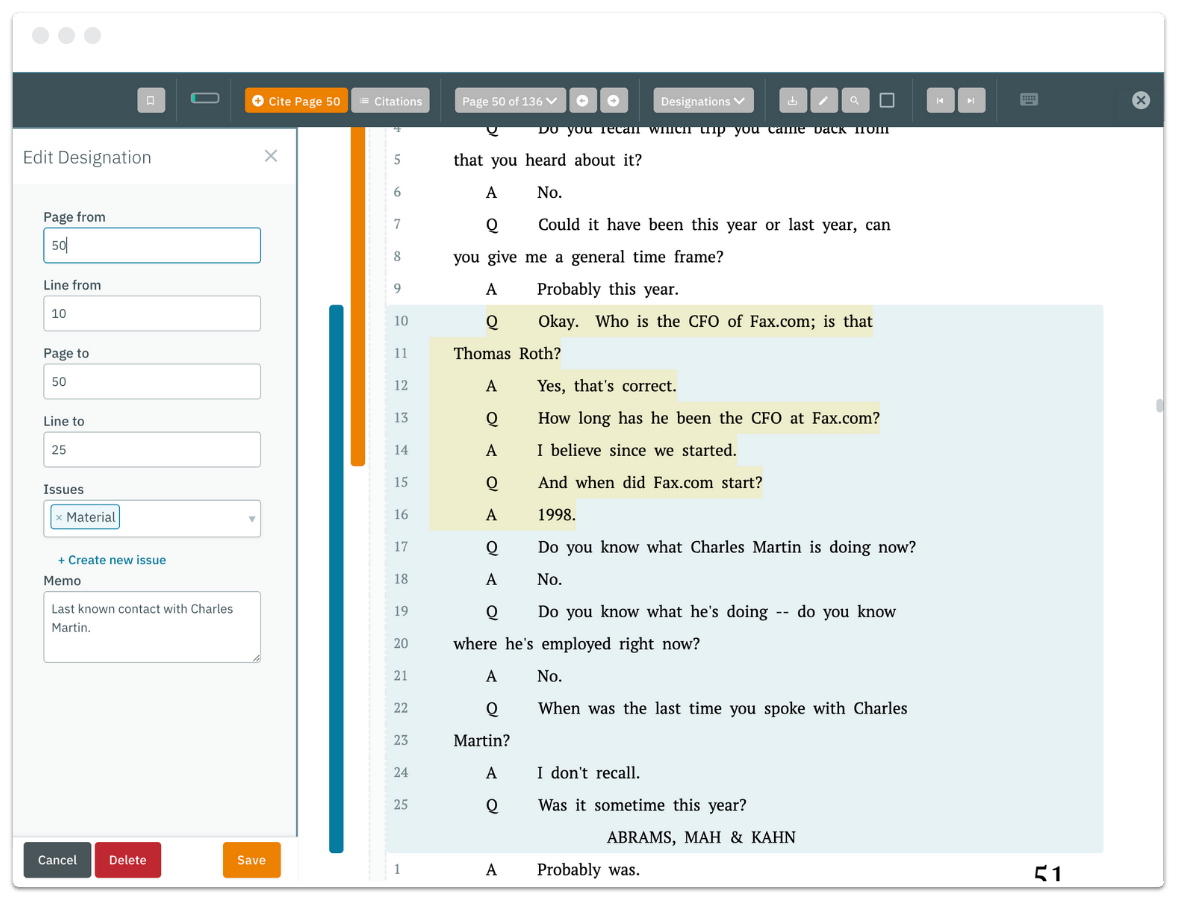This screenshot has width=1177, height=903.
Task: Flip the toggle switch beside the bookmark
Action: point(204,100)
